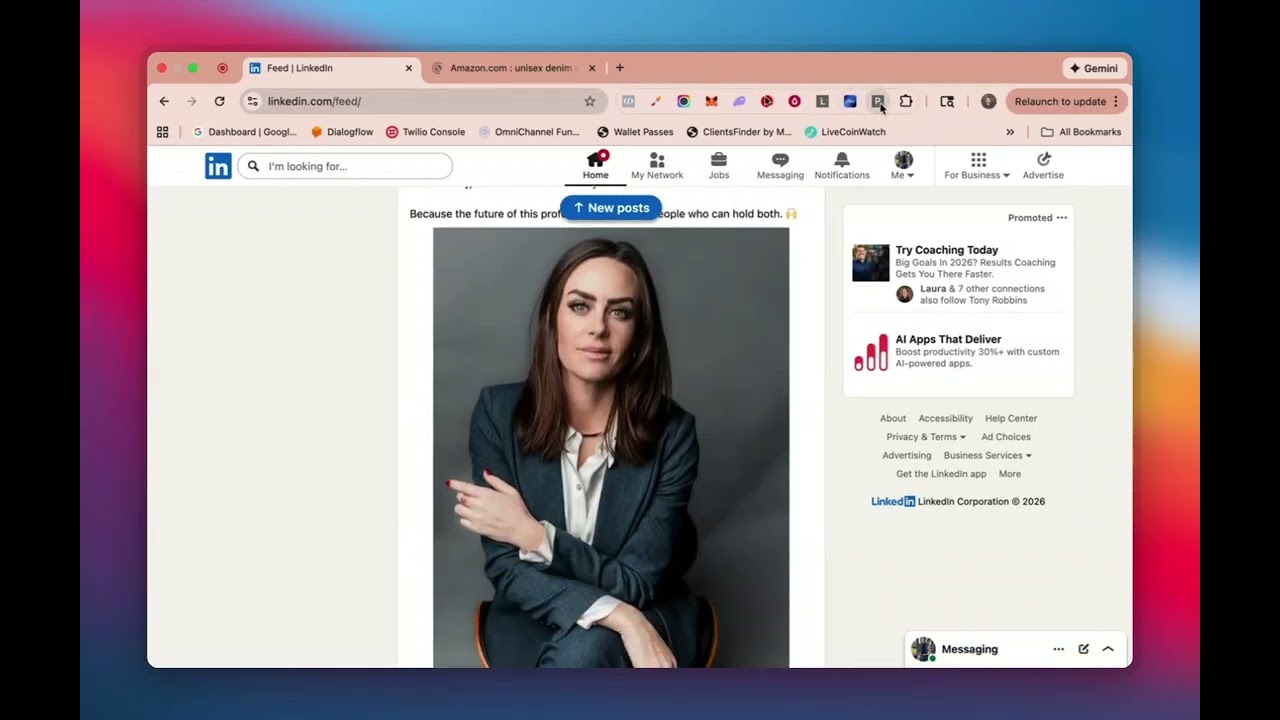Open tab search side panel icon

coord(947,101)
